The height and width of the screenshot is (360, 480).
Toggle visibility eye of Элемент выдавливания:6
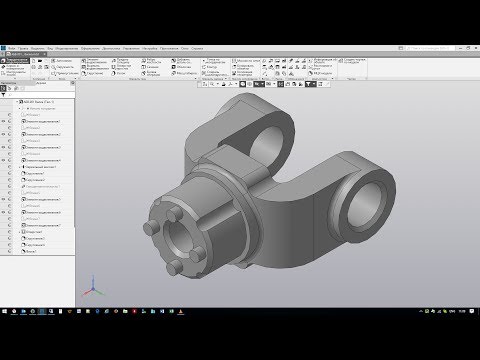[3, 212]
